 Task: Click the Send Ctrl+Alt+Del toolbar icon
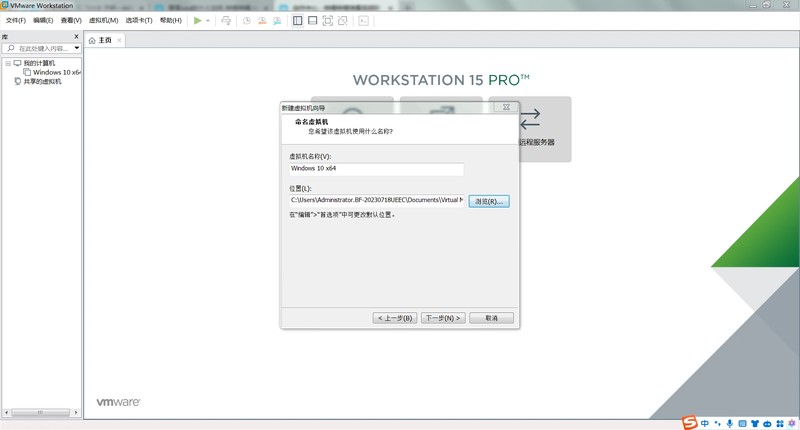226,20
